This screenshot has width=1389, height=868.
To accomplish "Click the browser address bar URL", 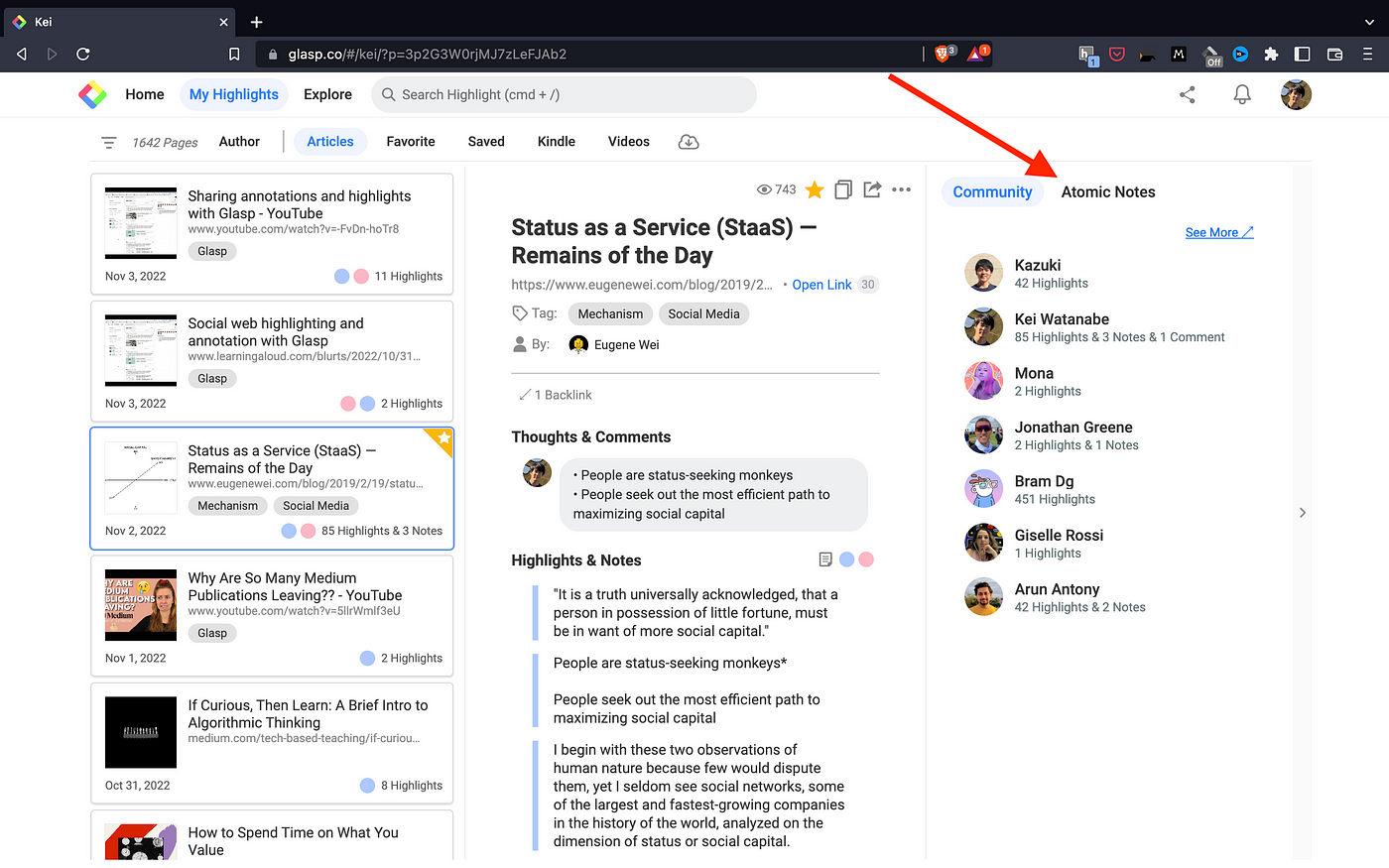I will coord(428,54).
